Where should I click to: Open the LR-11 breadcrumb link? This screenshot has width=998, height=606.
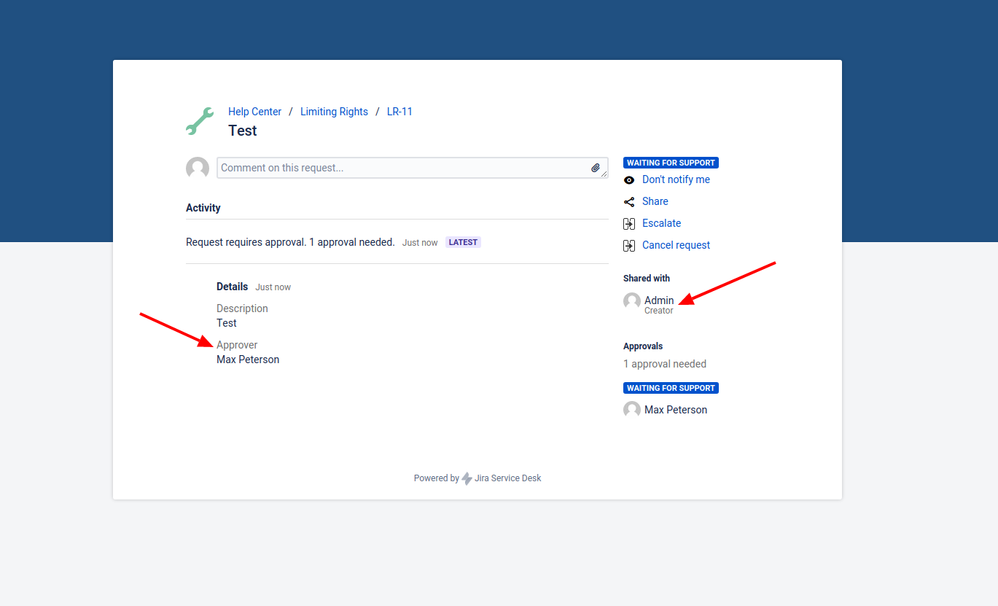(x=400, y=111)
